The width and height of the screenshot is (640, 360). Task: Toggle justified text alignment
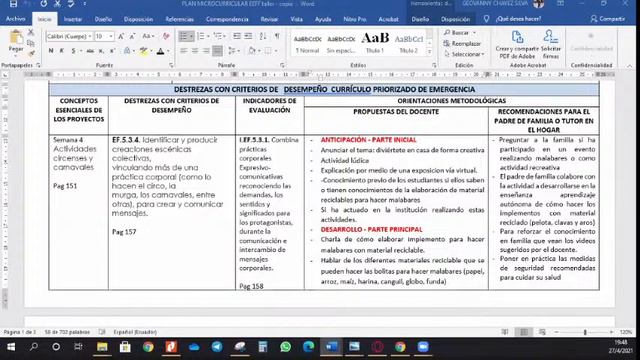[217, 51]
